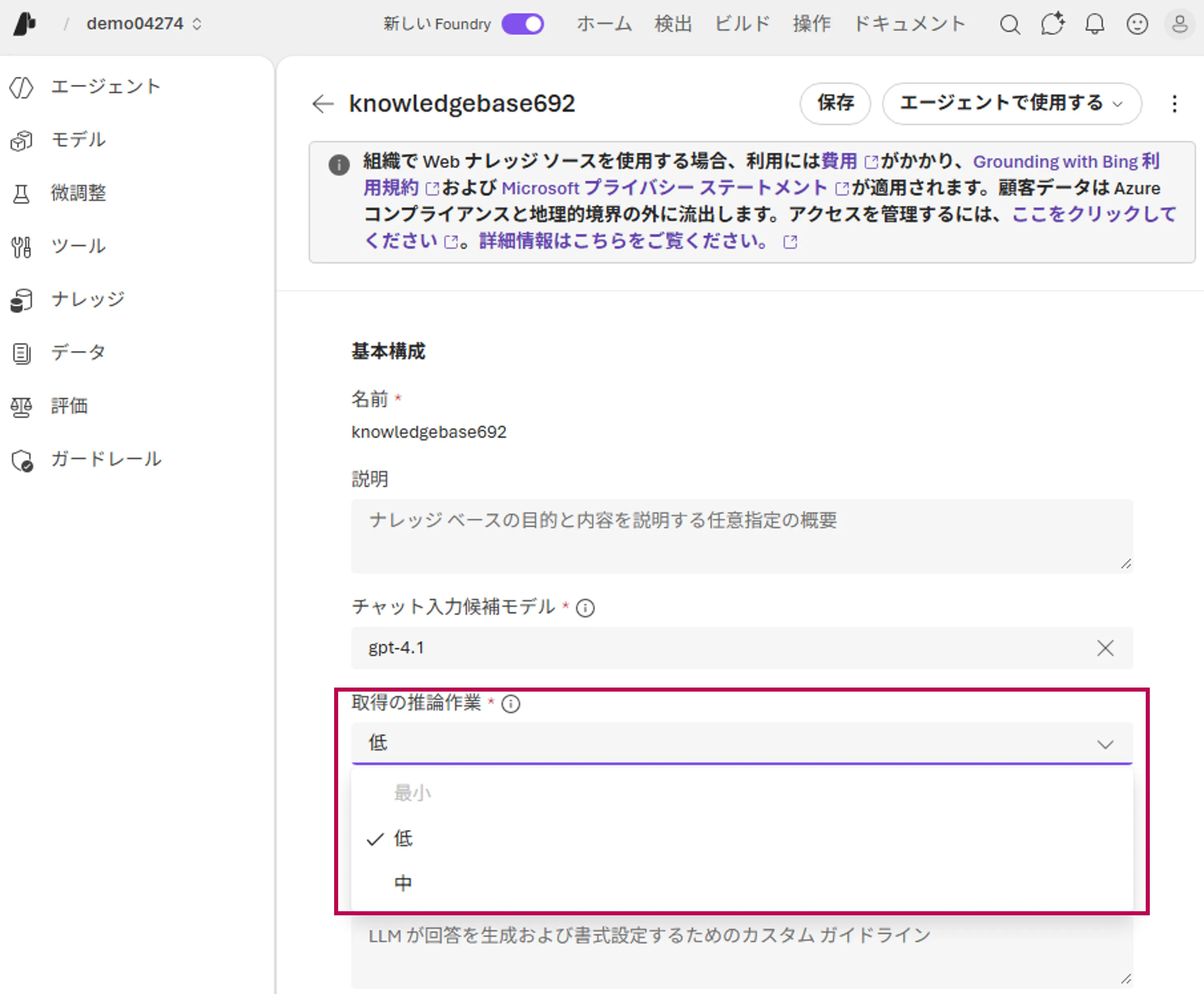Open the three-dot more options menu

(1174, 104)
